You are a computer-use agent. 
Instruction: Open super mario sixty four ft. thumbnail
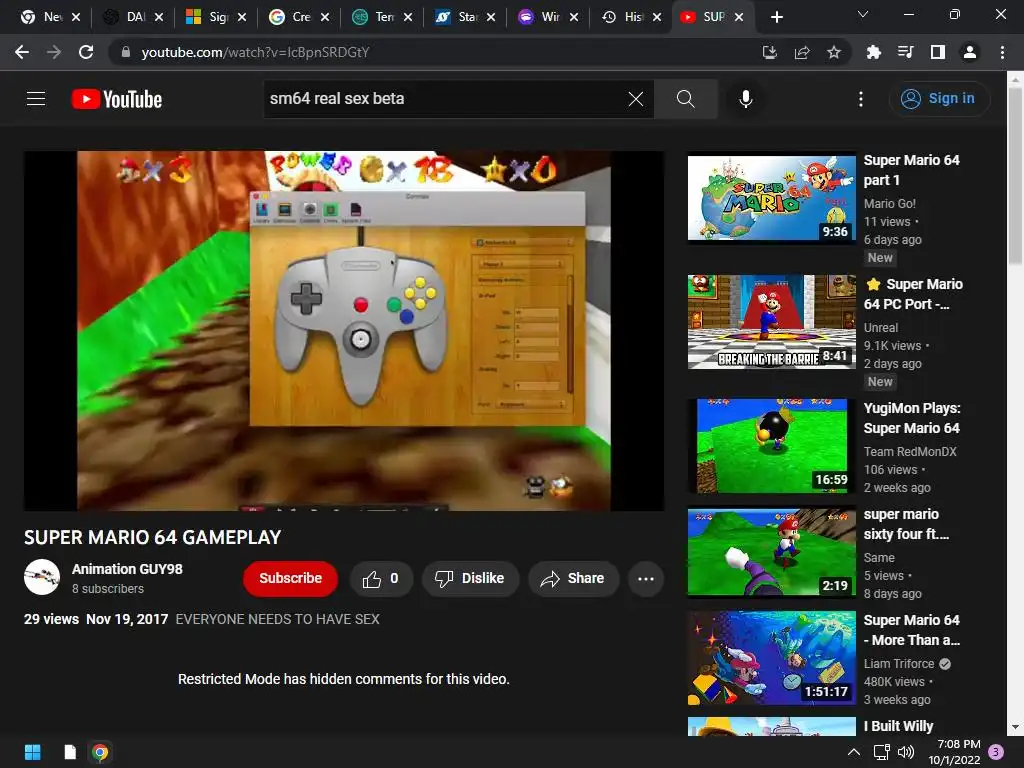coord(771,552)
